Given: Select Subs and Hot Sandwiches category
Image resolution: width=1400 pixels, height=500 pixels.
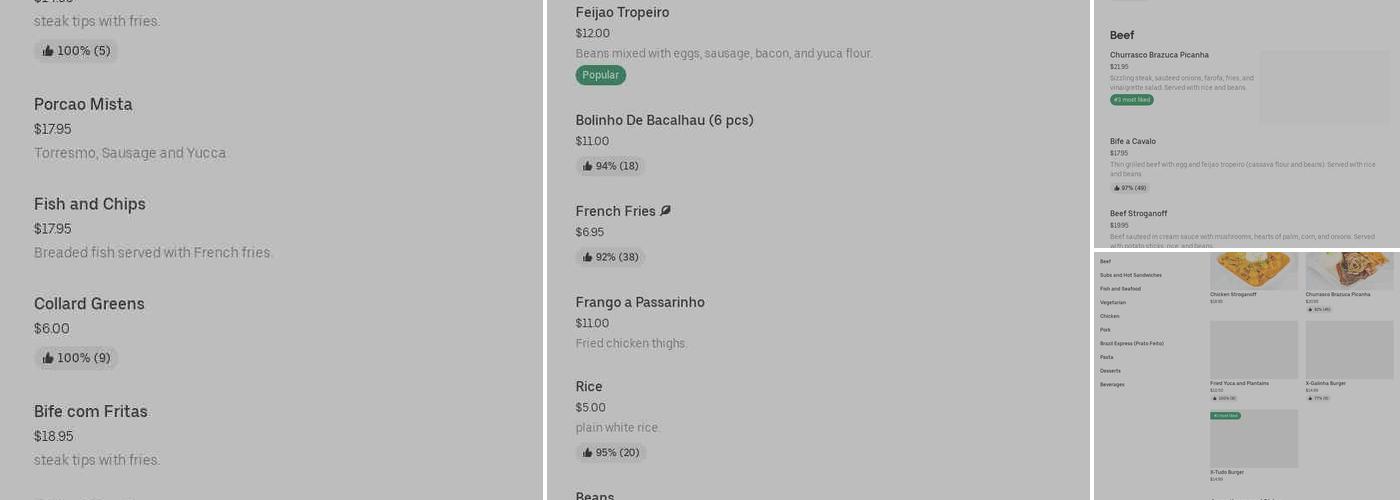Looking at the screenshot, I should [x=1130, y=275].
